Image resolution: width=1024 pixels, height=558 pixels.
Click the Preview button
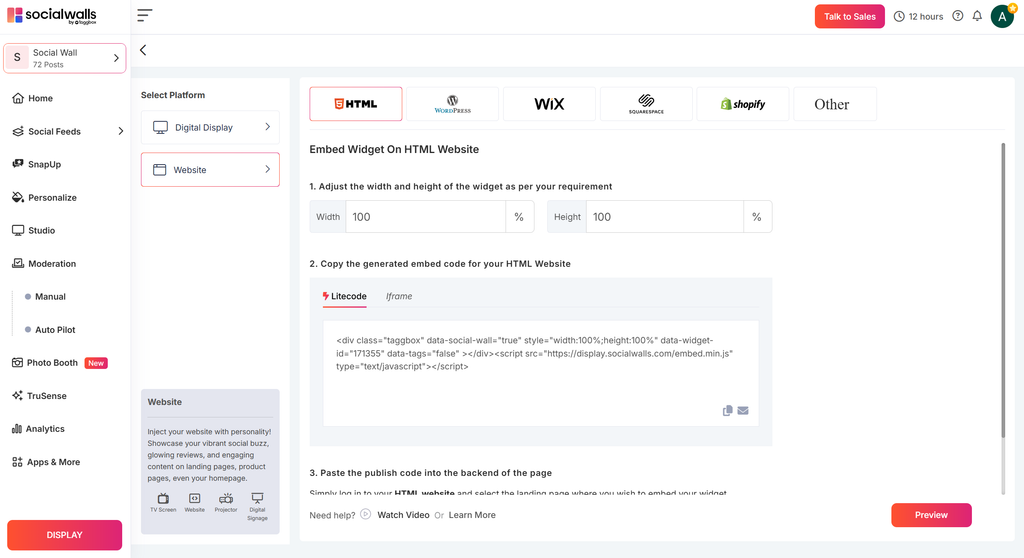(931, 515)
